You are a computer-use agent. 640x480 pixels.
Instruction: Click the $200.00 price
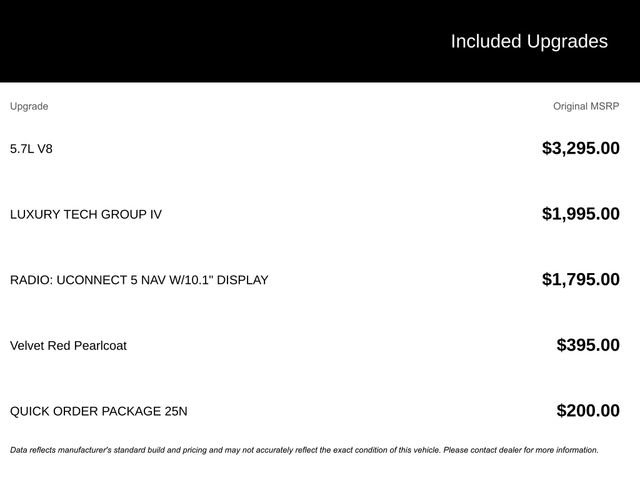588,411
